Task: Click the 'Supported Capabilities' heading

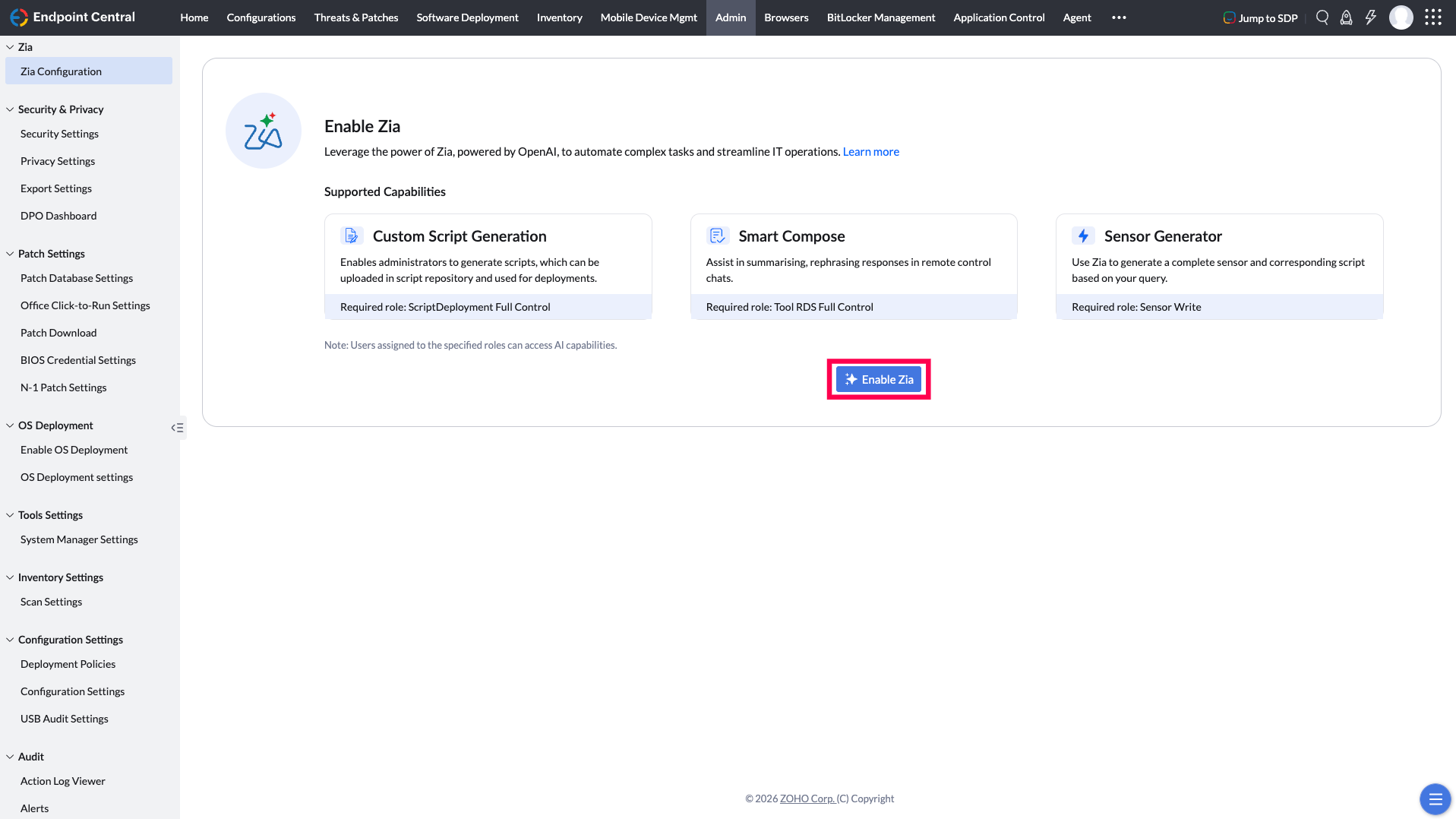Action: tap(385, 191)
